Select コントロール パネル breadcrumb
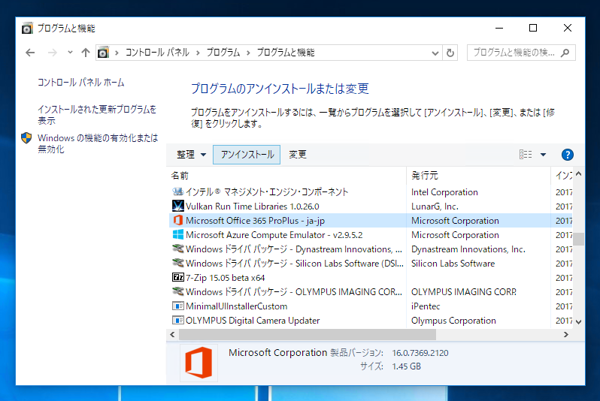600x401 pixels. 157,52
